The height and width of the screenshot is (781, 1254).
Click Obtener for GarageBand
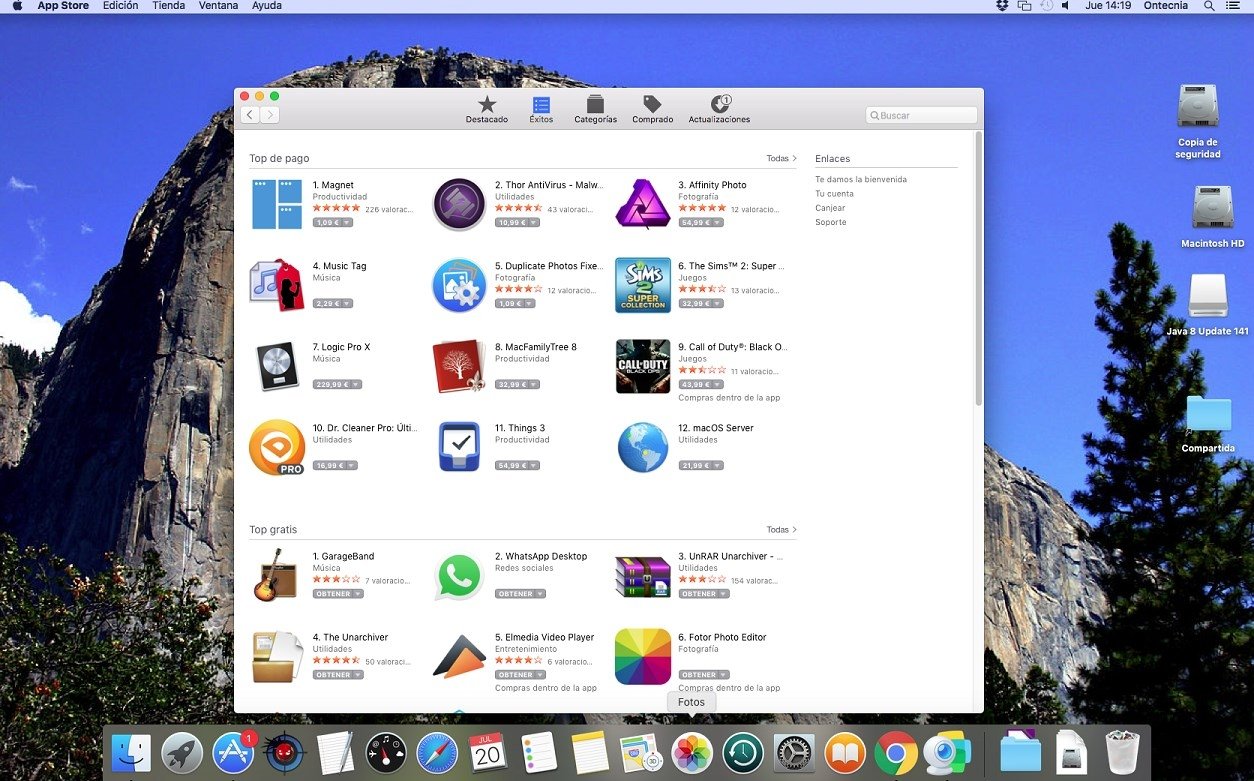click(x=338, y=593)
